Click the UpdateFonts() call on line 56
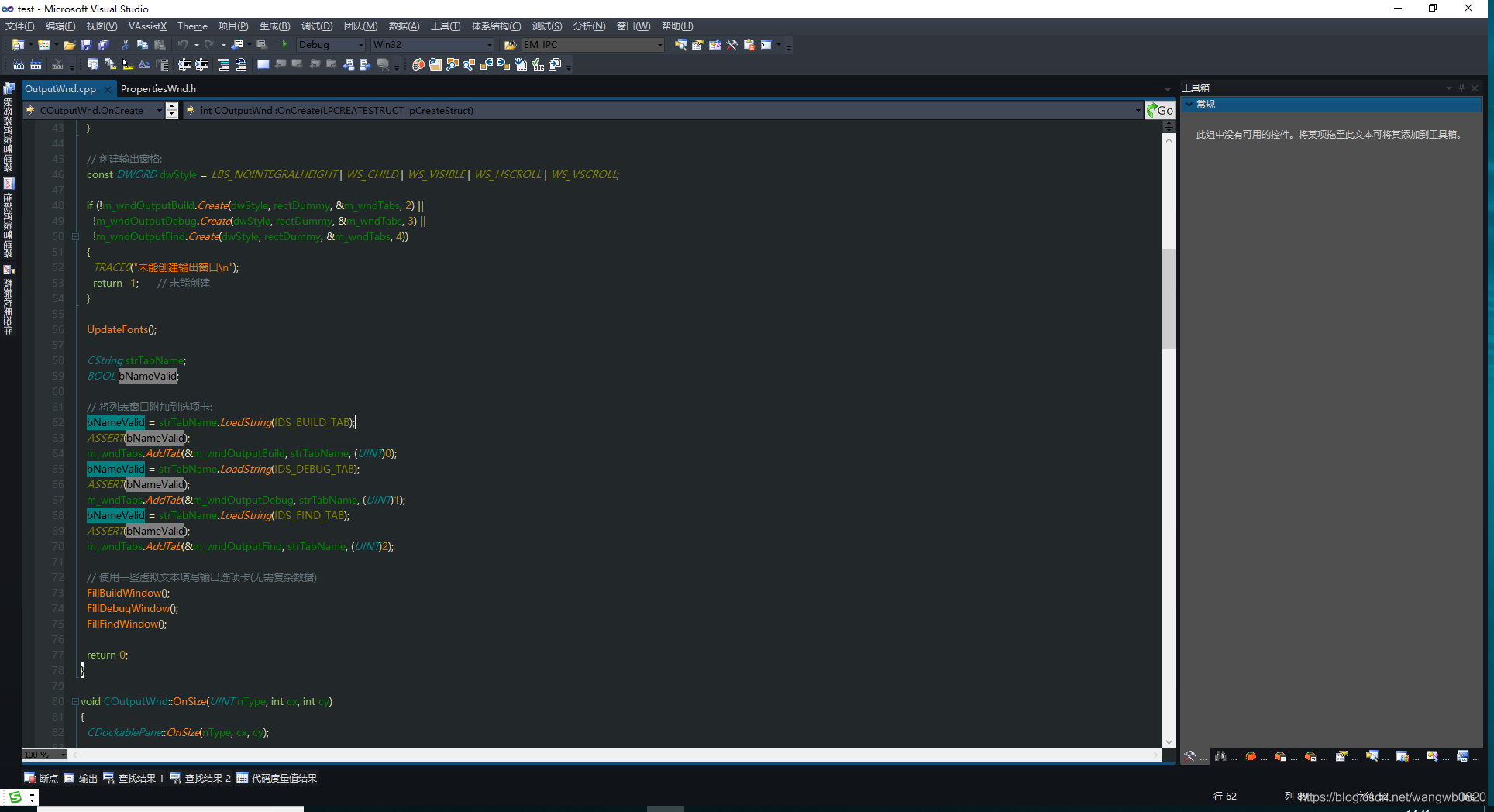The width and height of the screenshot is (1494, 812). point(122,329)
